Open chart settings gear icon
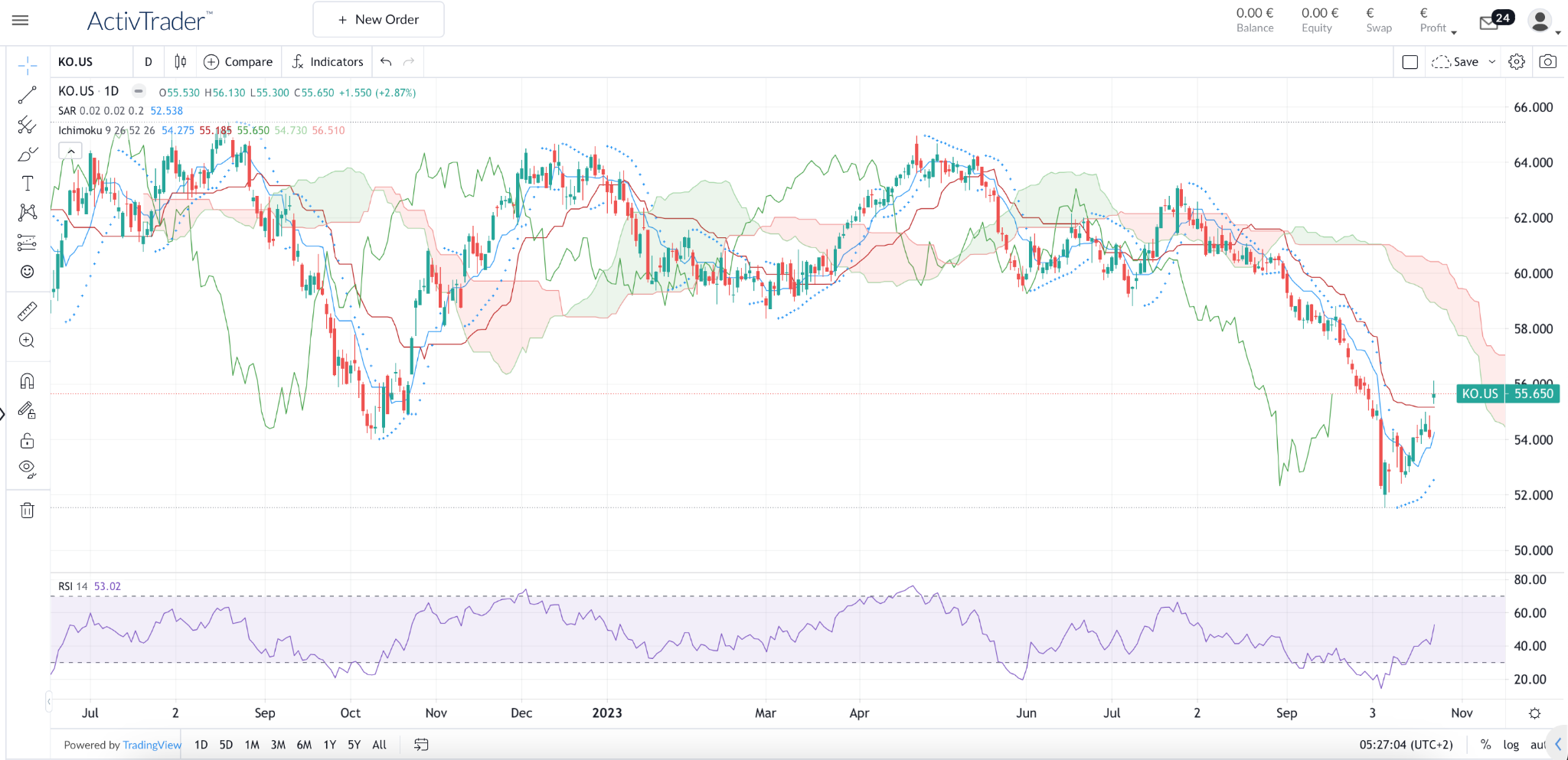1568x760 pixels. pyautogui.click(x=1517, y=62)
